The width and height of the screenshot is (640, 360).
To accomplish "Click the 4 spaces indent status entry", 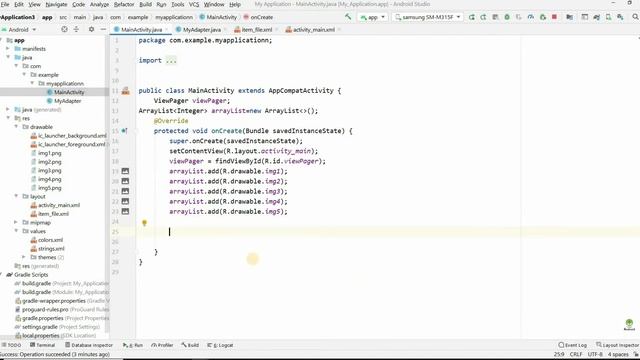I will point(618,354).
